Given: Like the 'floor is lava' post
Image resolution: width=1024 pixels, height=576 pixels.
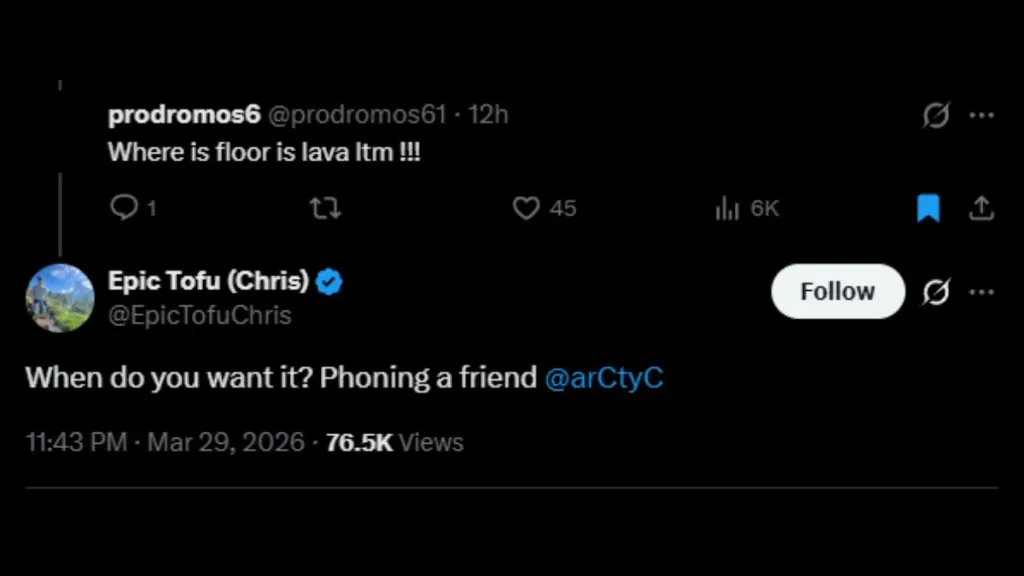Looking at the screenshot, I should click(543, 208).
